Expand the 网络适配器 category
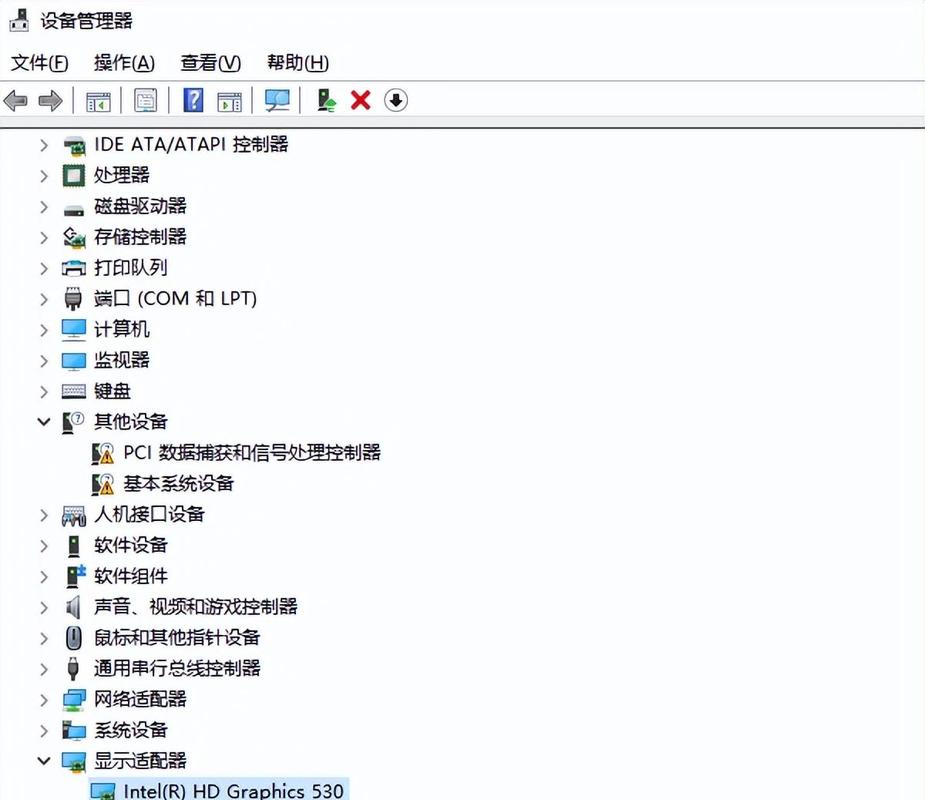The height and width of the screenshot is (800, 925). [43, 699]
